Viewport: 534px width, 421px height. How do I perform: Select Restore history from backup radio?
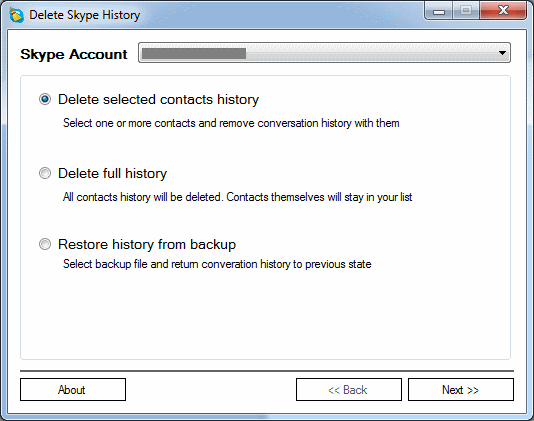coord(45,244)
